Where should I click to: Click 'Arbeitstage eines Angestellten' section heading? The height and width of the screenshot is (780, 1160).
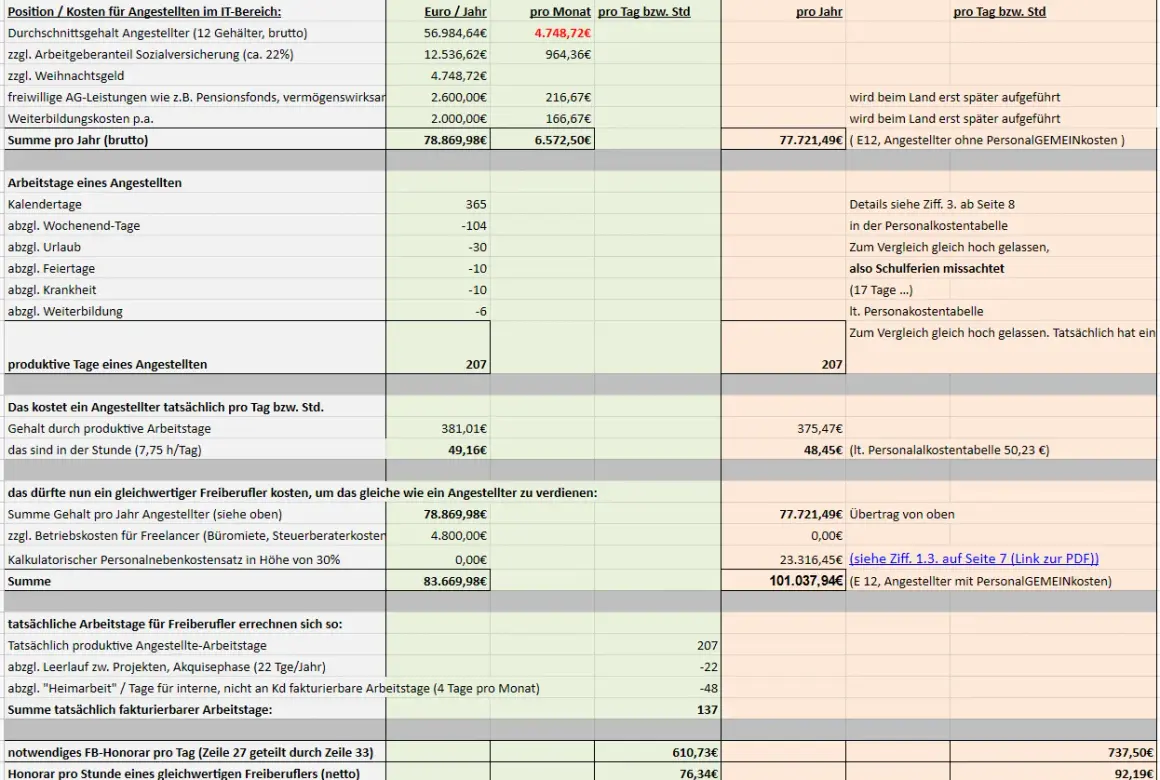95,183
